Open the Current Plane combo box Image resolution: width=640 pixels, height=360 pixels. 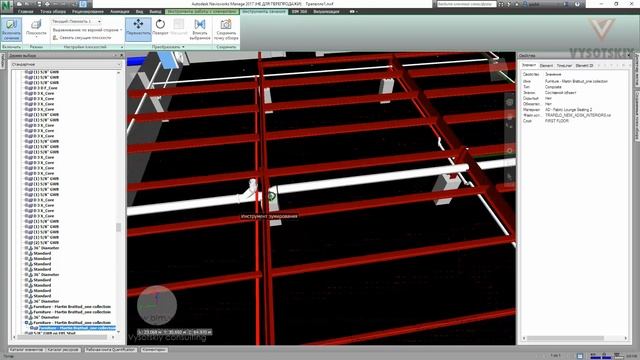(77, 21)
